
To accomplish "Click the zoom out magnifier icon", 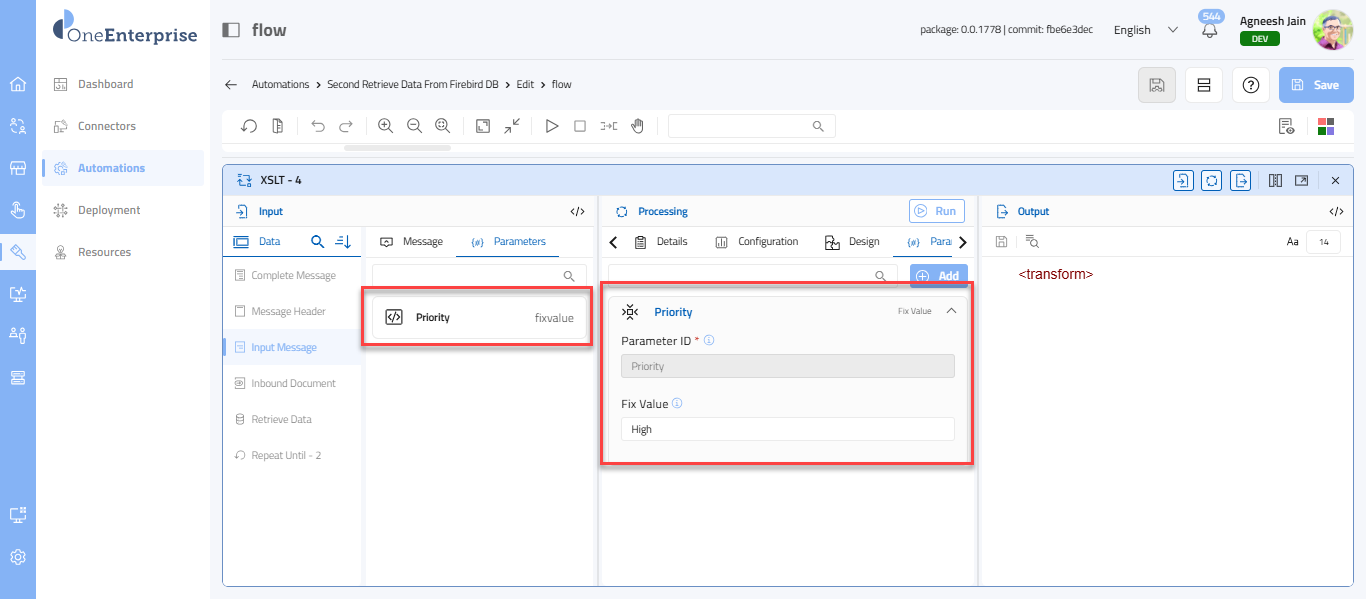I will click(x=414, y=126).
